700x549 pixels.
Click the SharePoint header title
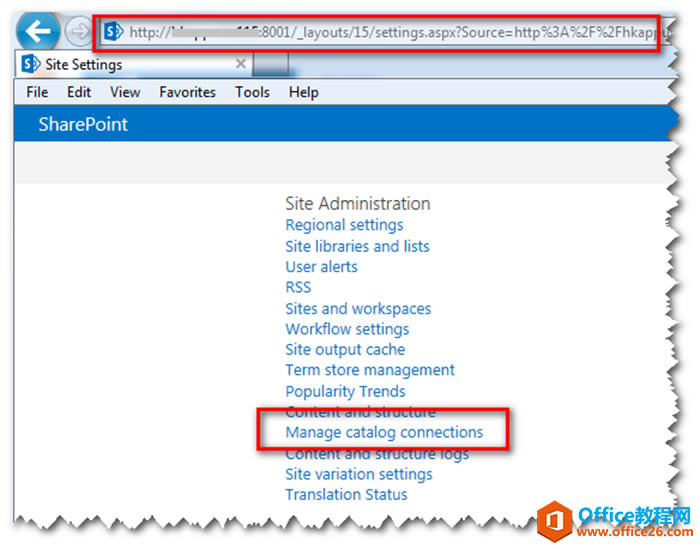pos(83,124)
